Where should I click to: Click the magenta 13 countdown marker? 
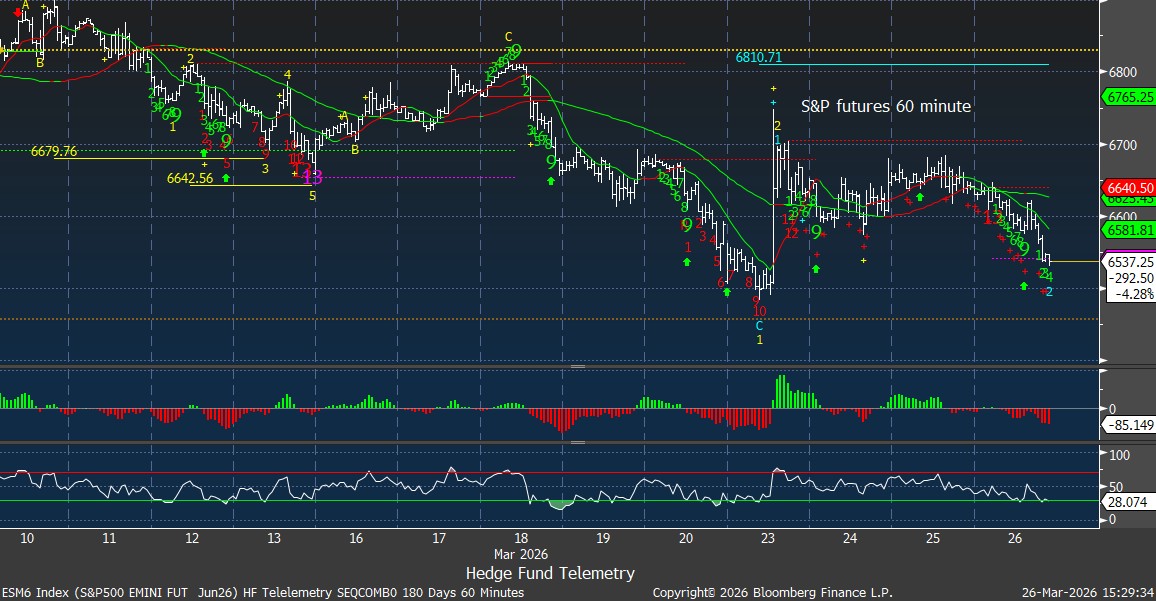pyautogui.click(x=312, y=177)
